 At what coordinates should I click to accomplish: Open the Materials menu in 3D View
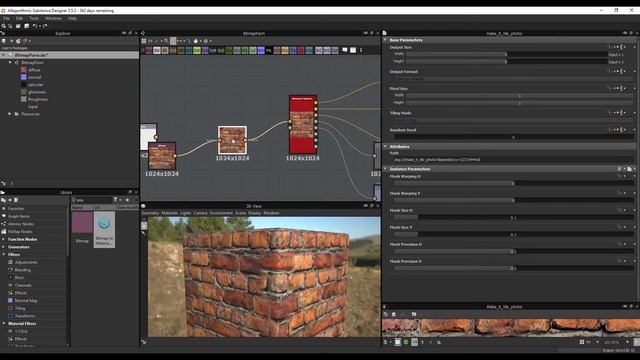pyautogui.click(x=169, y=213)
